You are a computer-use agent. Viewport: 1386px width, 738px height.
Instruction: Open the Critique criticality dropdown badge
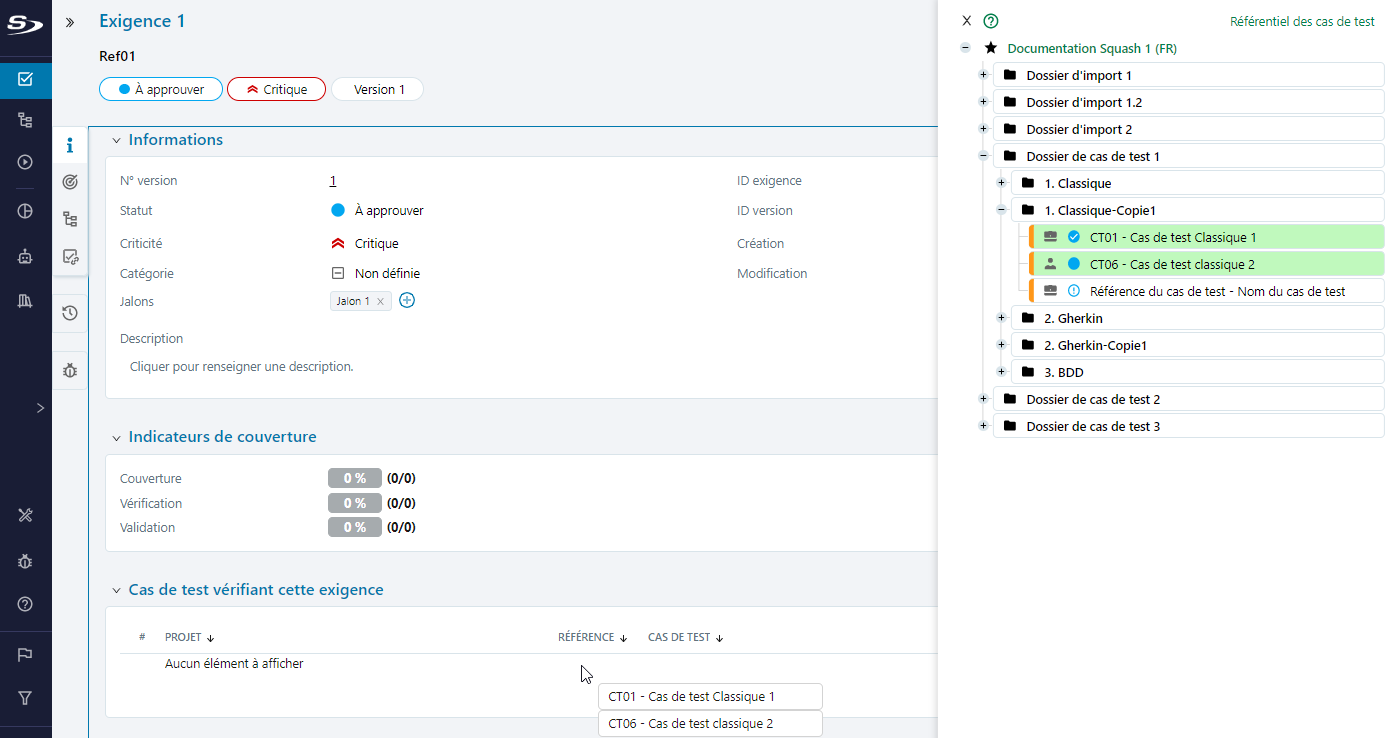(276, 90)
